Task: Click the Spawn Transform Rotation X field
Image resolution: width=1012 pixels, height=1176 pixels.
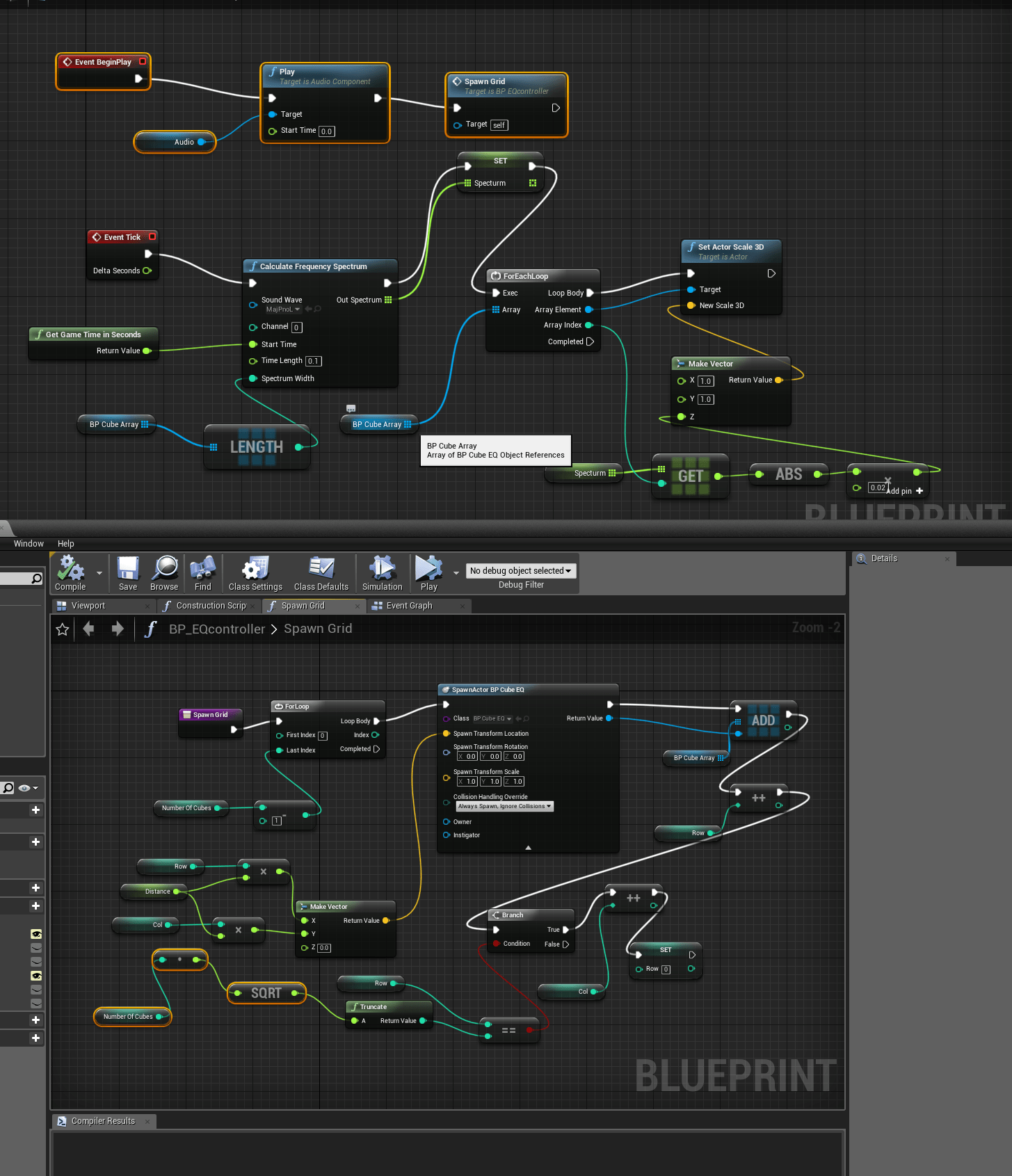Action: [x=467, y=757]
